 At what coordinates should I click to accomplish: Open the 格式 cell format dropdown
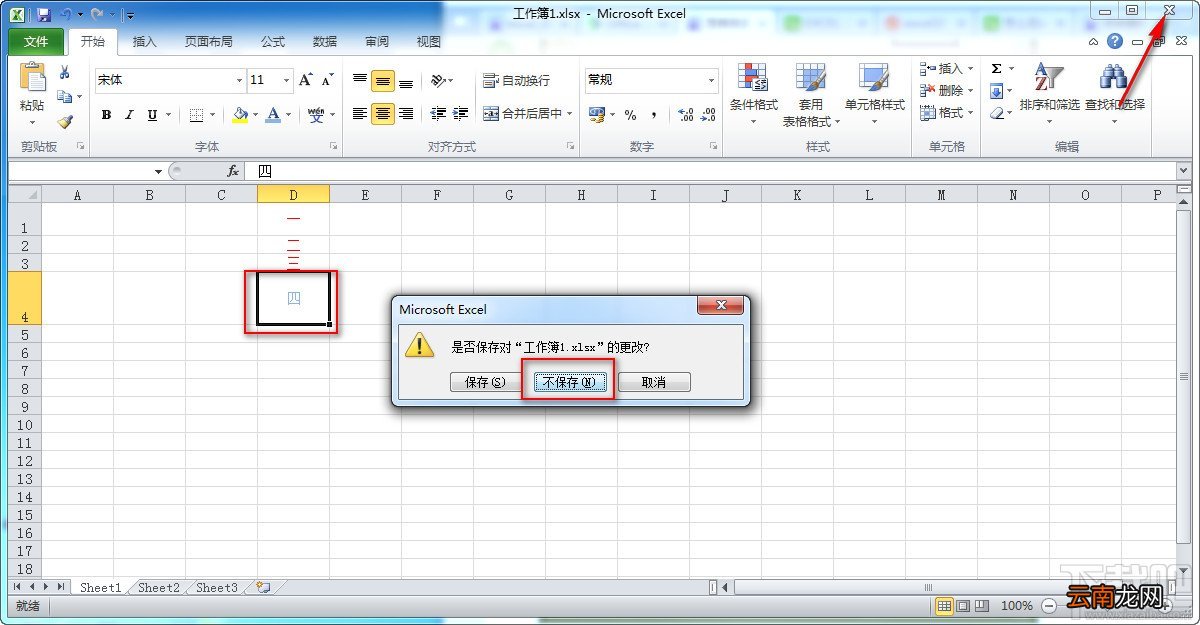(x=946, y=113)
